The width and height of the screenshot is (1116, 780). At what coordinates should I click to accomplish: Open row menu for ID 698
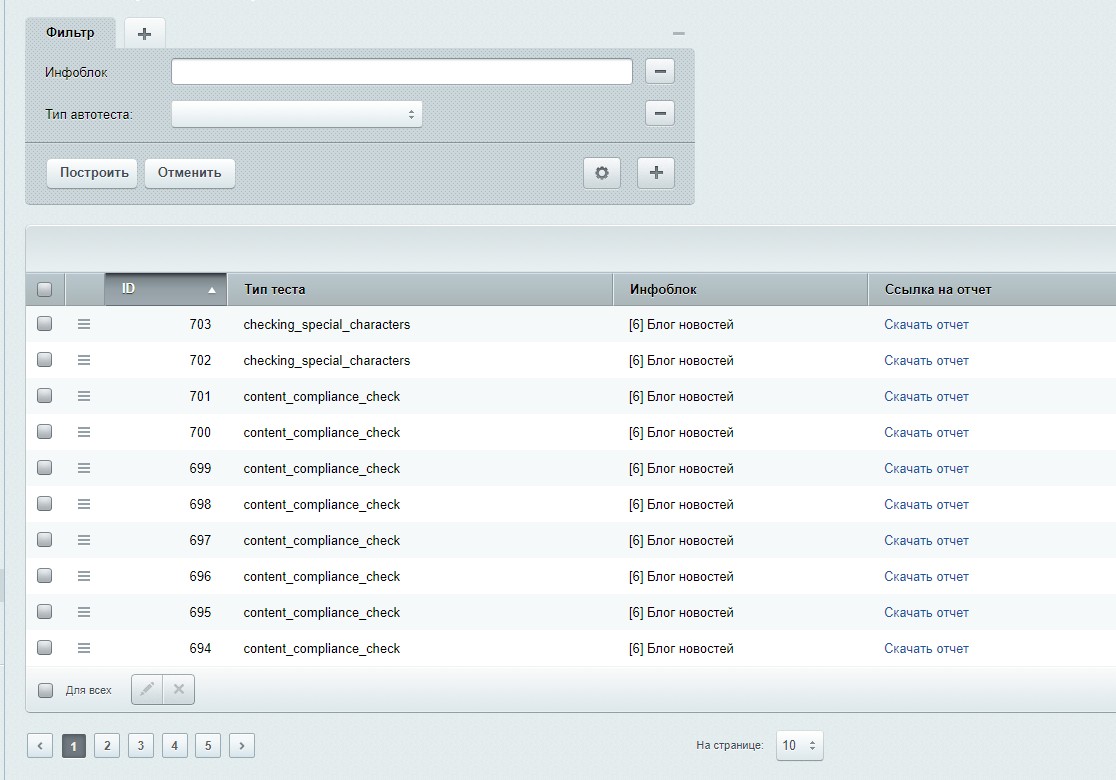pos(84,504)
